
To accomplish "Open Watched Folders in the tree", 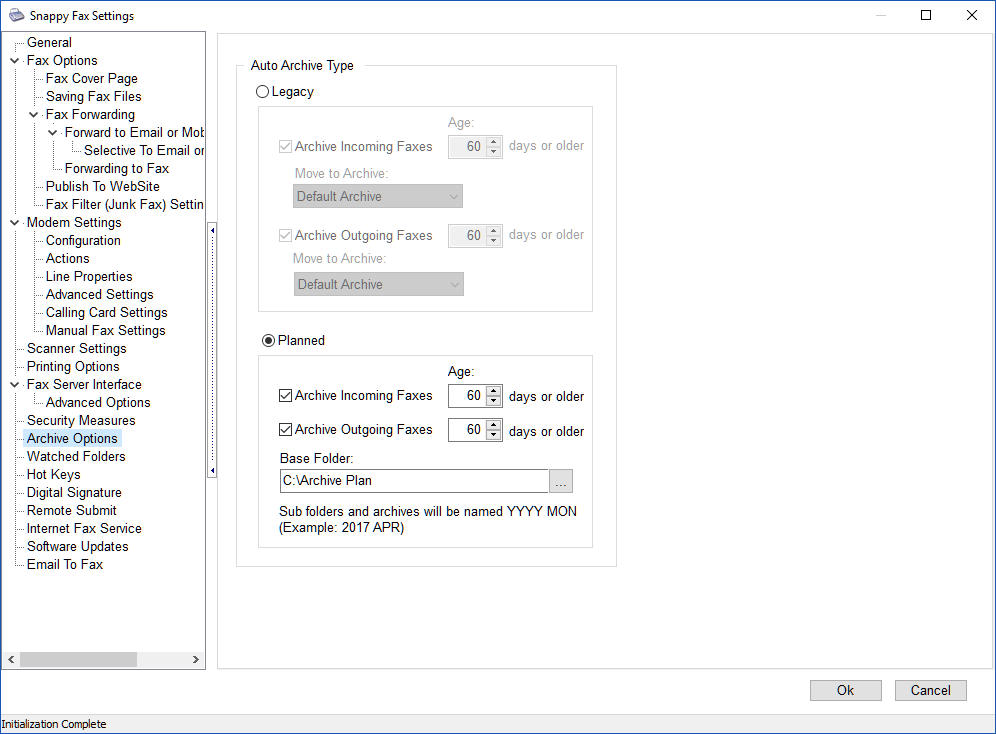I will [76, 457].
